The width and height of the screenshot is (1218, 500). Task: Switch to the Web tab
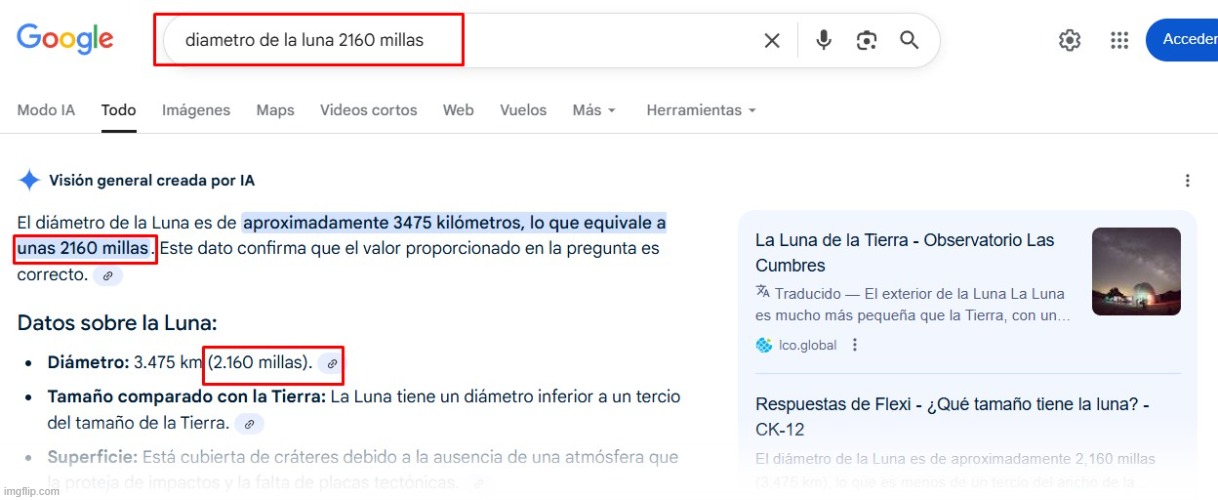458,110
